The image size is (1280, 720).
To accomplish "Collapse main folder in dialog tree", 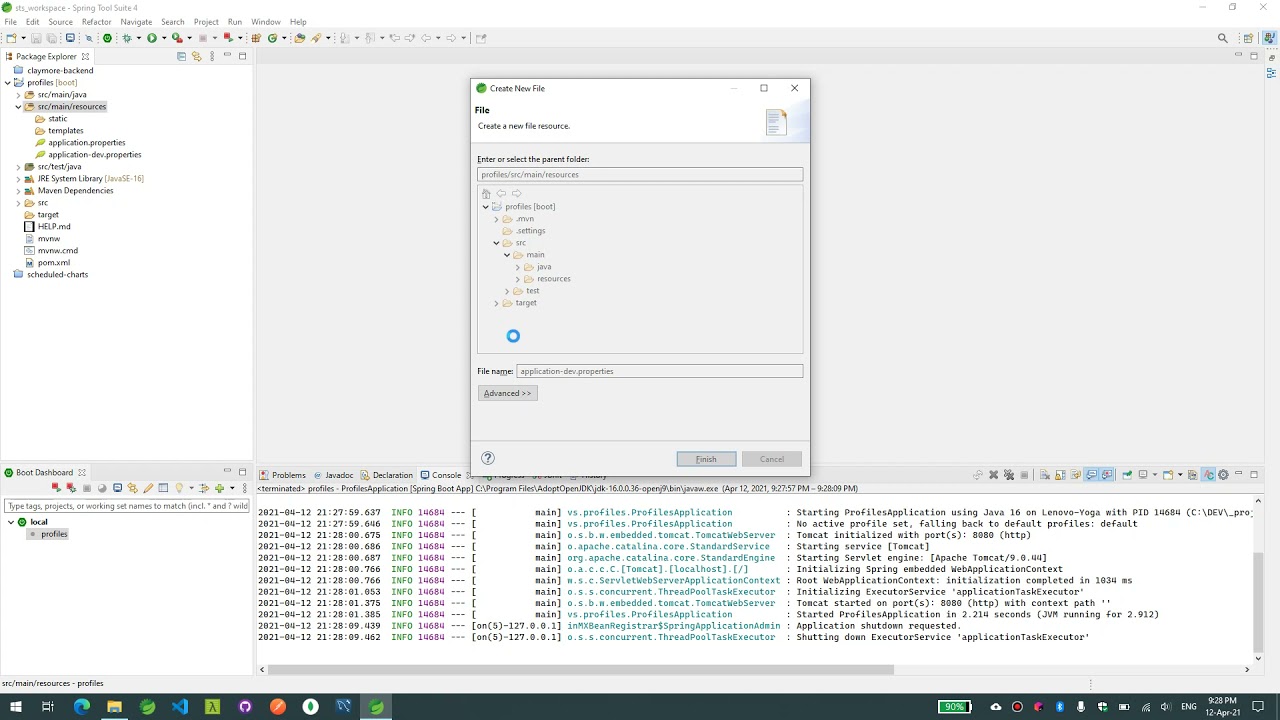I will coord(507,255).
